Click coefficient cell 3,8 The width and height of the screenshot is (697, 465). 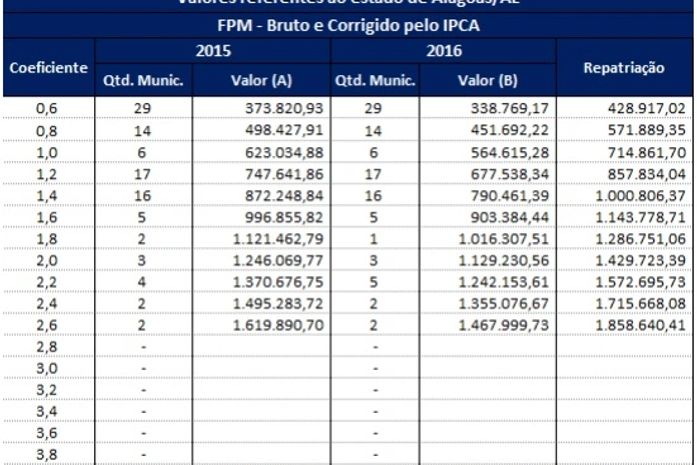click(48, 455)
